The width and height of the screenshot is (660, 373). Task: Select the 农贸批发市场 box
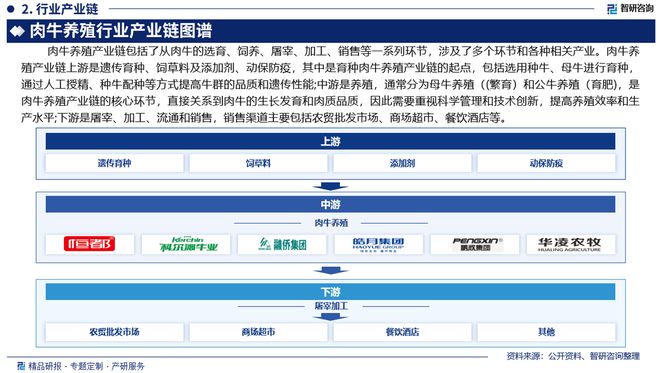click(x=114, y=332)
